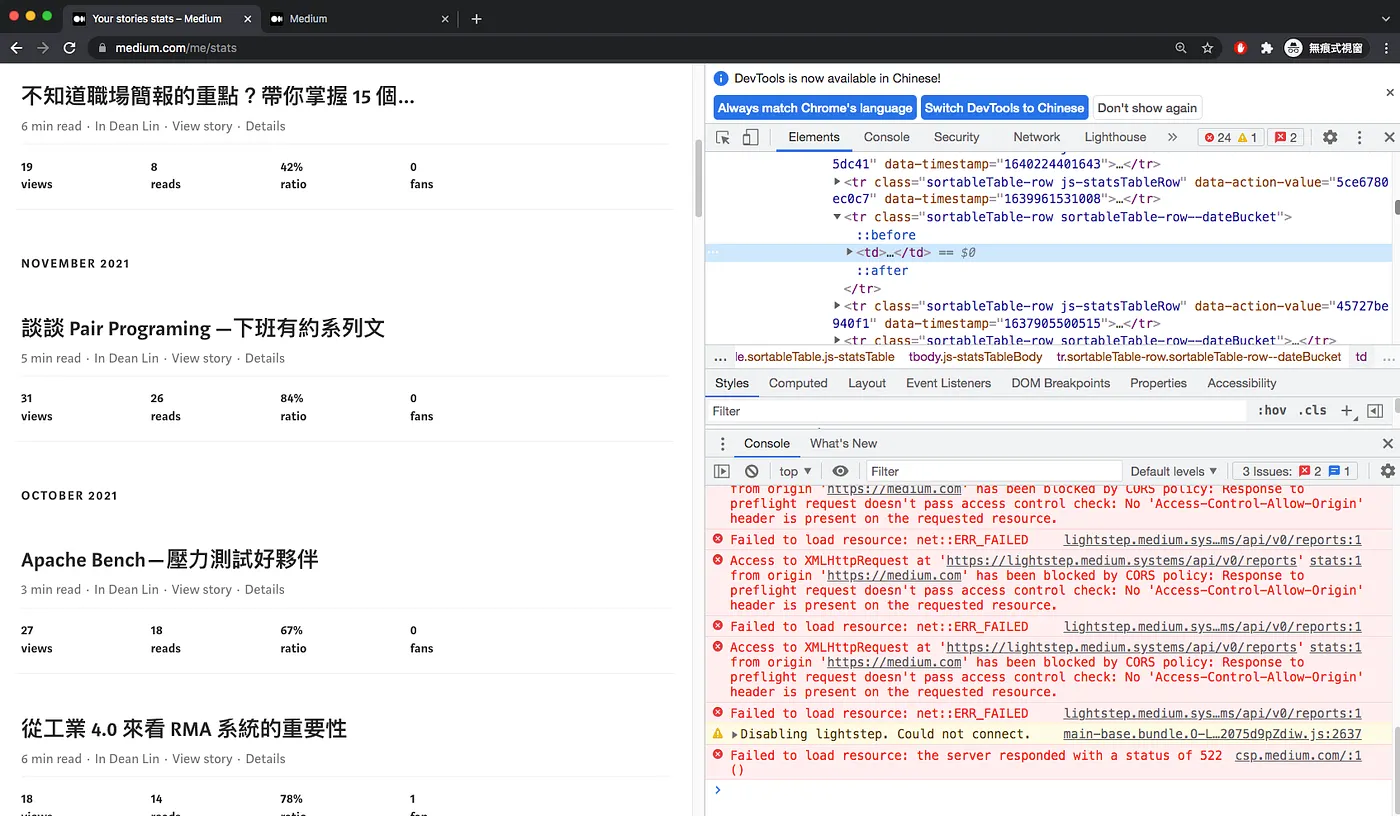Click the console Filter input field

coord(992,471)
